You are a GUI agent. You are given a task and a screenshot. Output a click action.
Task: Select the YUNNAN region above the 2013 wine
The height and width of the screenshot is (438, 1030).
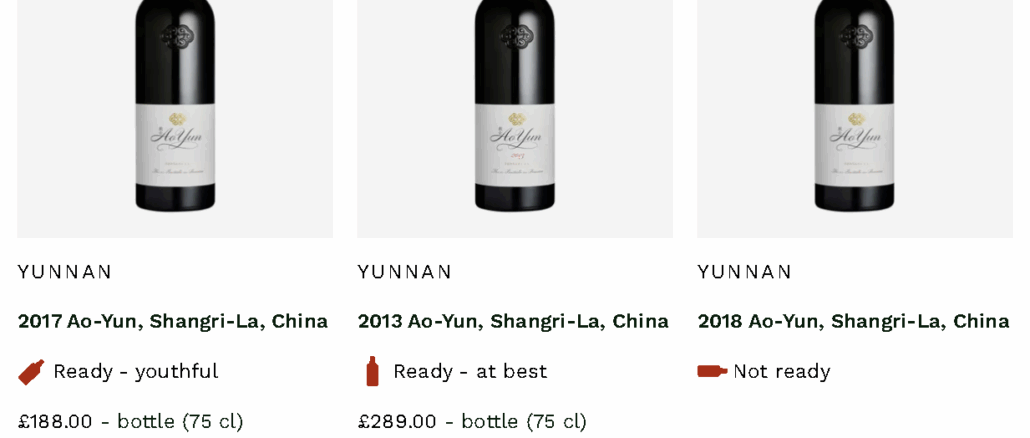tap(405, 272)
